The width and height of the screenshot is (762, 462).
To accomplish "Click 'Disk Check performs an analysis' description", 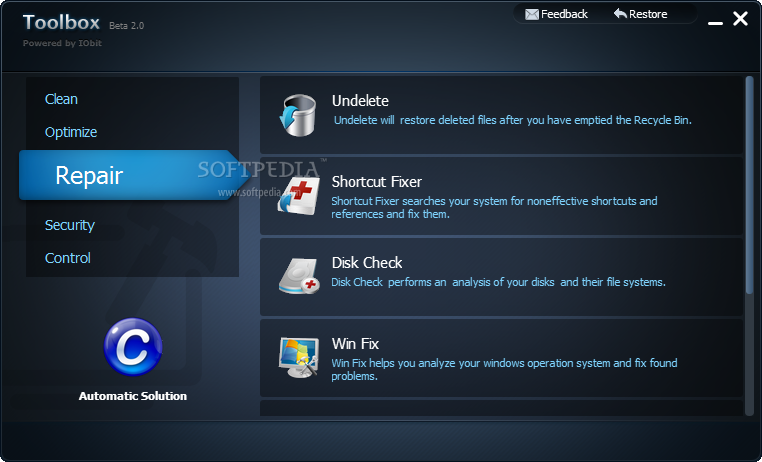I will [498, 282].
